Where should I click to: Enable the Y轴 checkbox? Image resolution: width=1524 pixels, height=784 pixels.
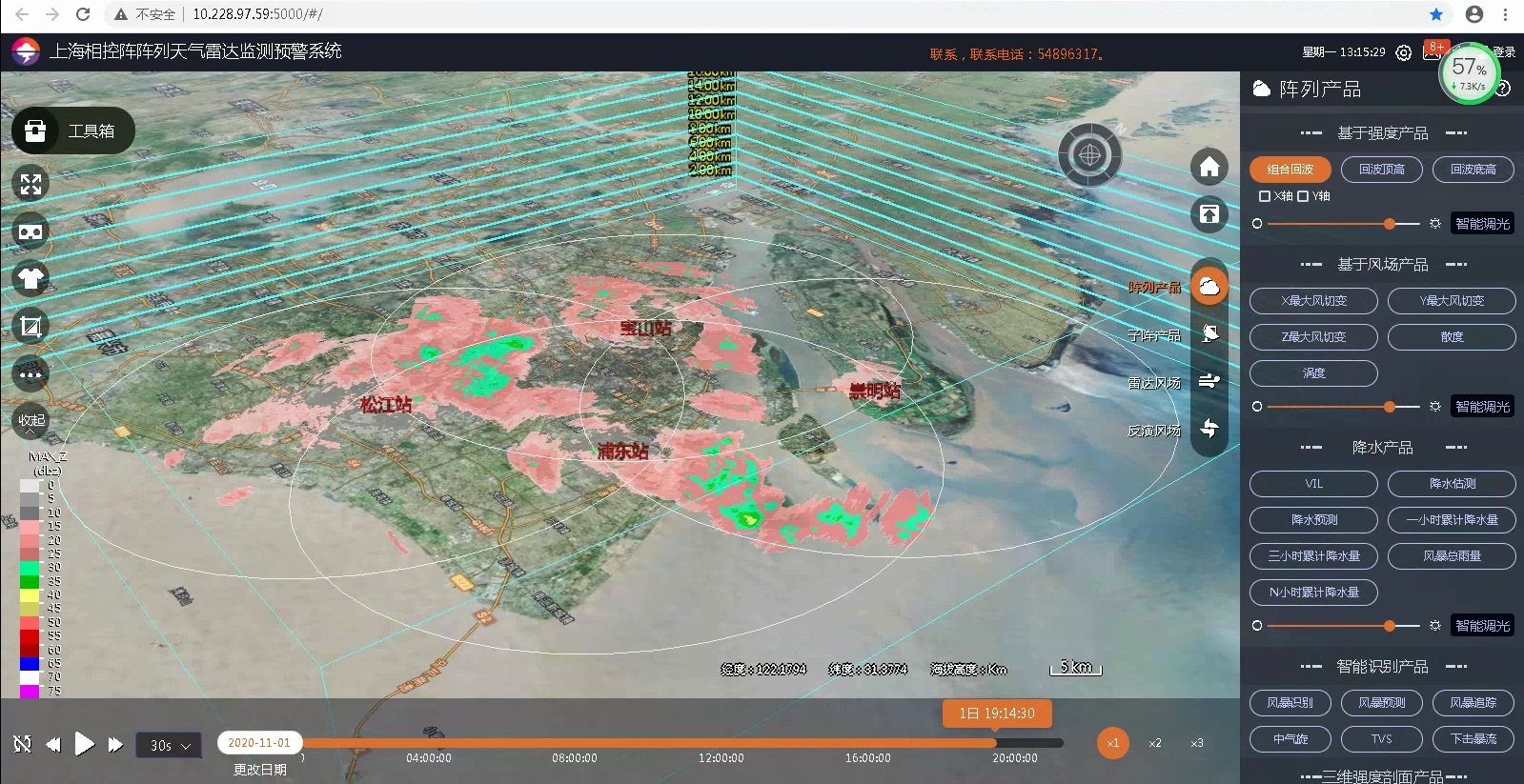(1303, 196)
